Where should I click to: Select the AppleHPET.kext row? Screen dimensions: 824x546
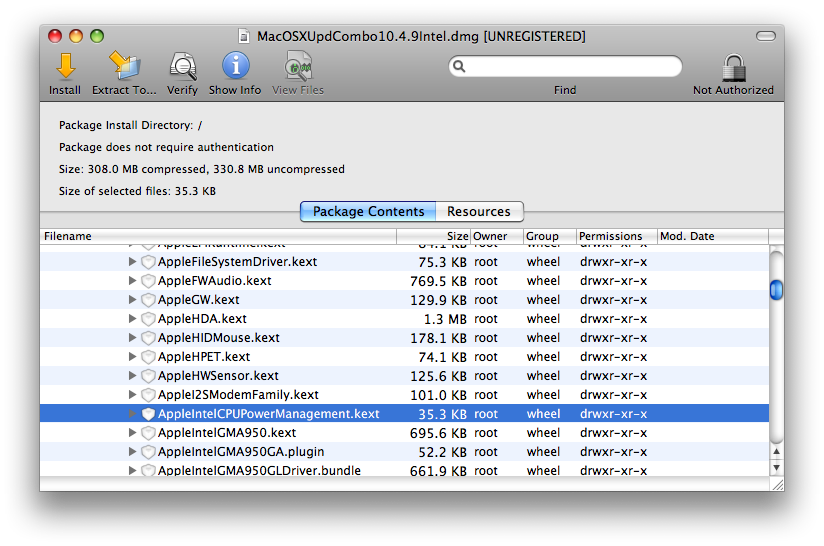tap(204, 357)
